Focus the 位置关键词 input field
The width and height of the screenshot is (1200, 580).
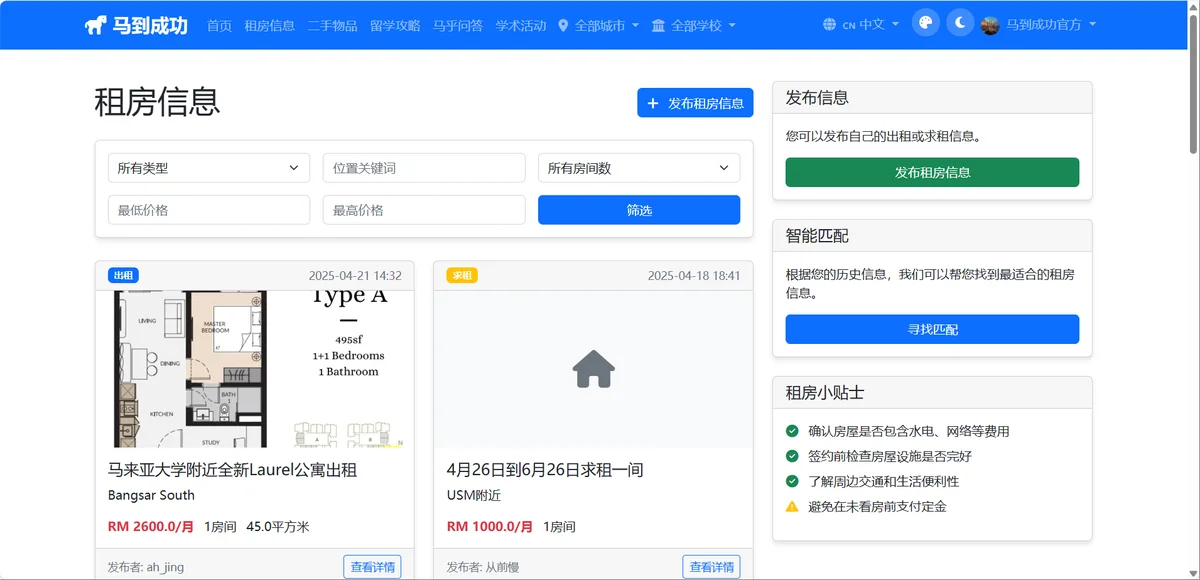(424, 168)
